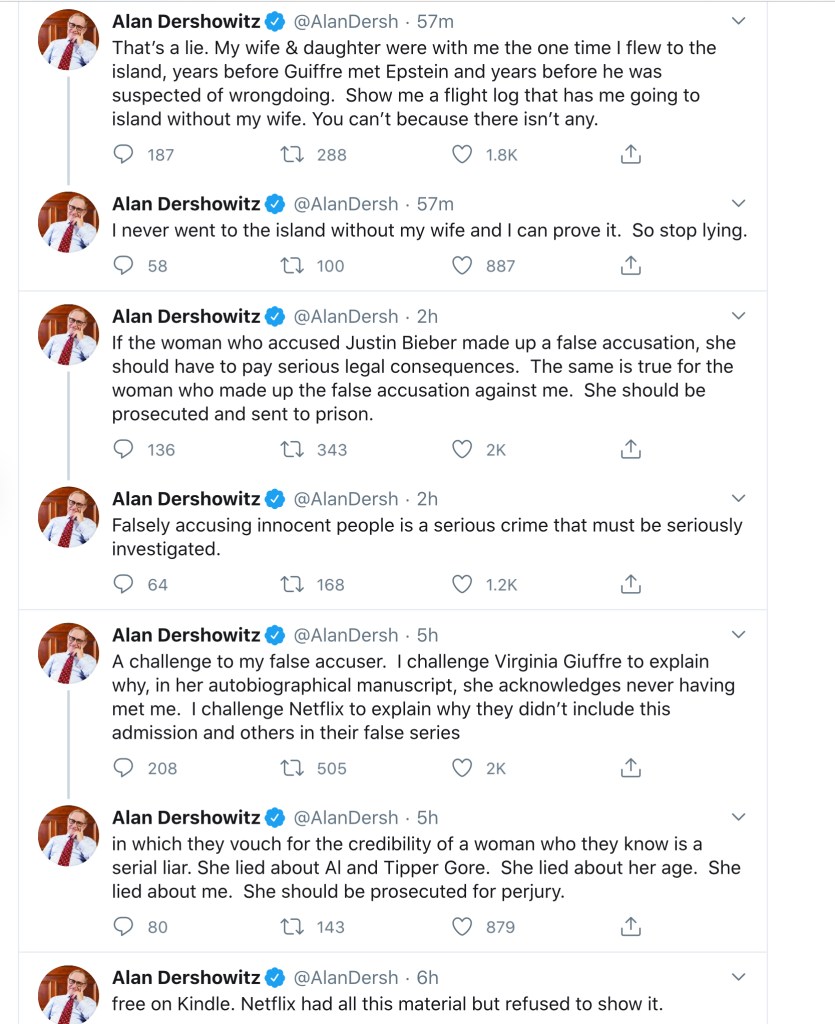Share the Netflix challenge tweet
This screenshot has width=835, height=1024.
630,768
